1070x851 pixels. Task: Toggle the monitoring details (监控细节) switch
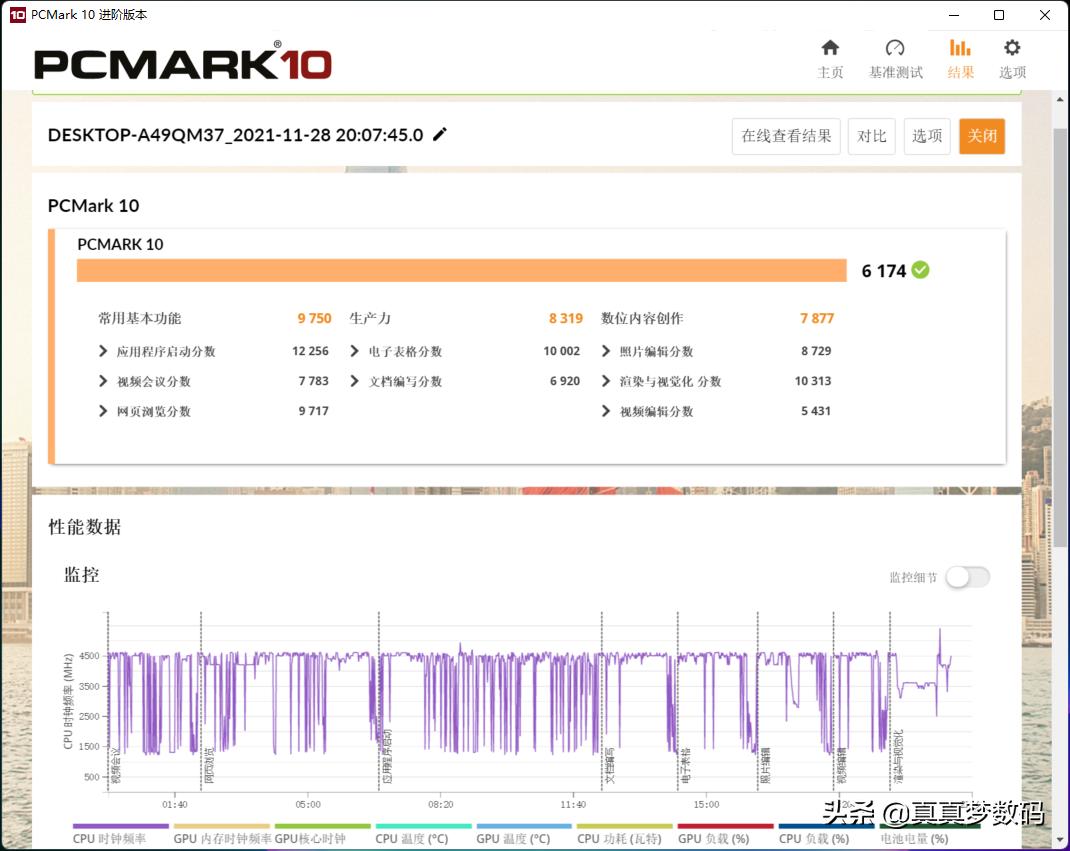(967, 577)
